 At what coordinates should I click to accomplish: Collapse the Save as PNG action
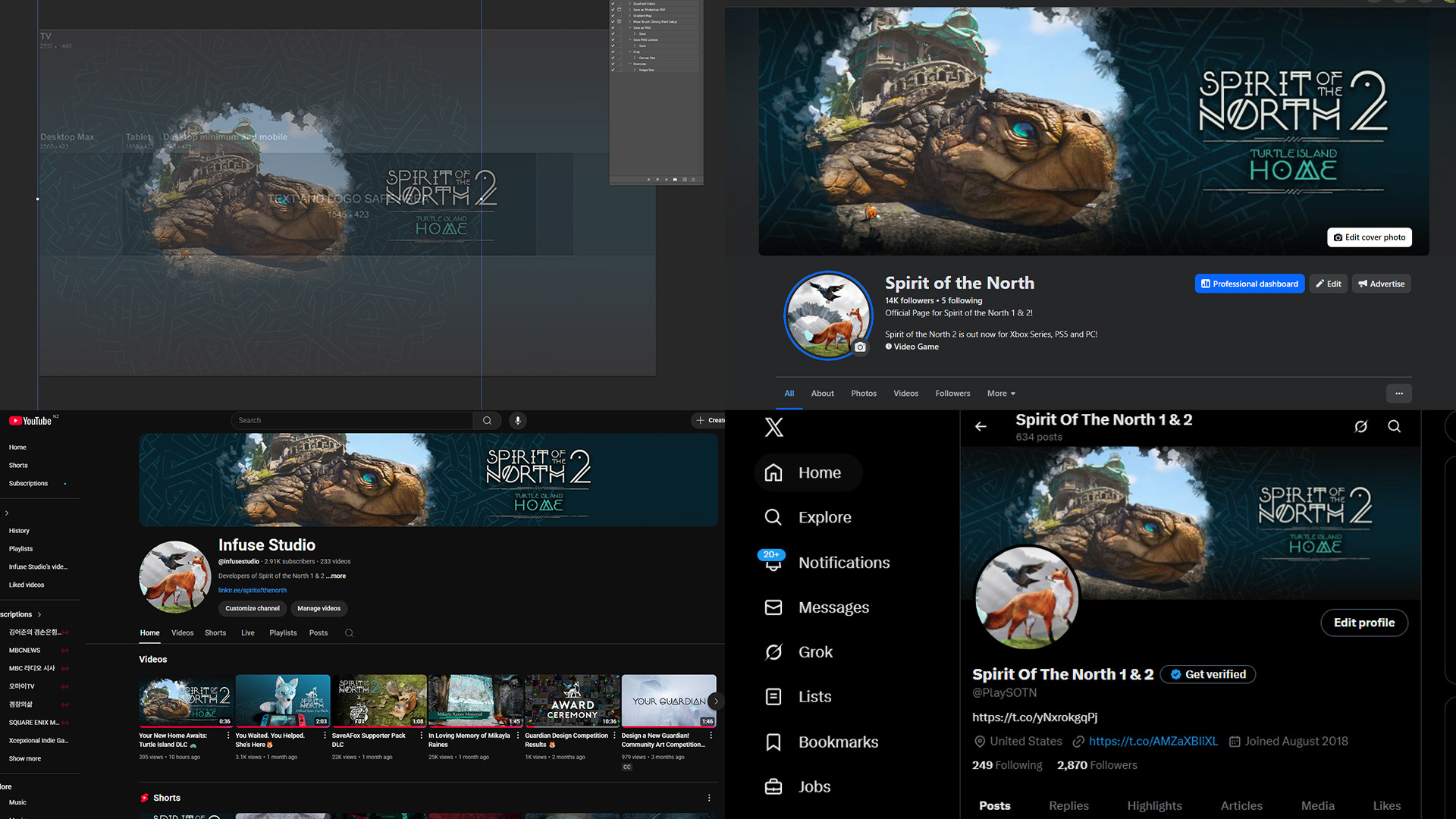pyautogui.click(x=629, y=28)
